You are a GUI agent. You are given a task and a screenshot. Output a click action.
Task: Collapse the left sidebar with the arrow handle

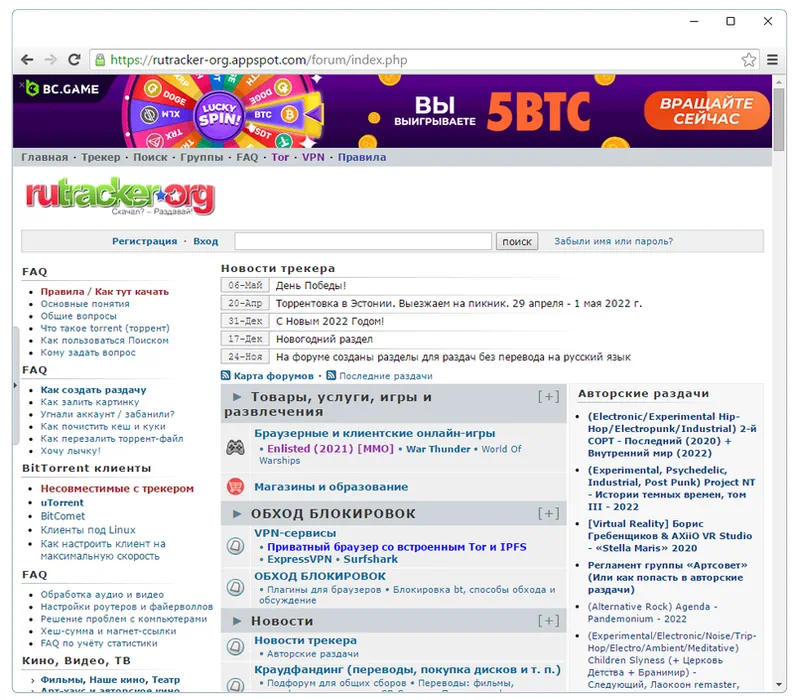15,370
